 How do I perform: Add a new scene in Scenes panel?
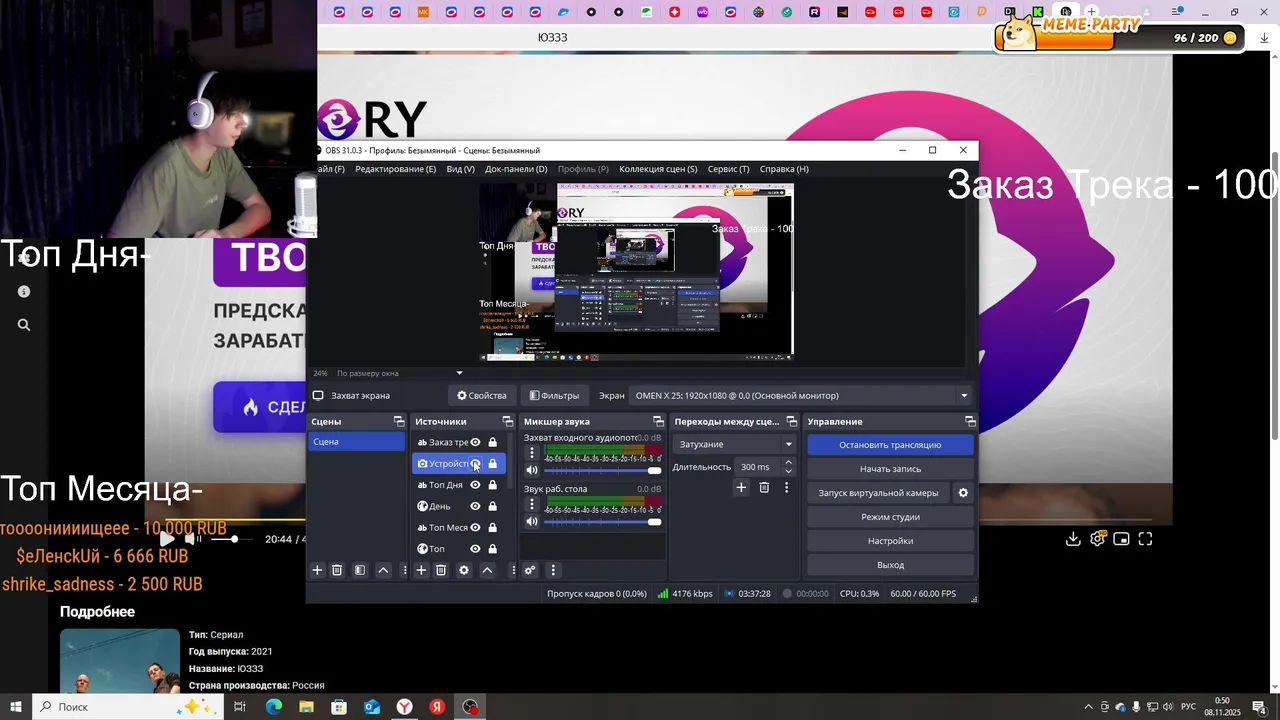click(317, 570)
